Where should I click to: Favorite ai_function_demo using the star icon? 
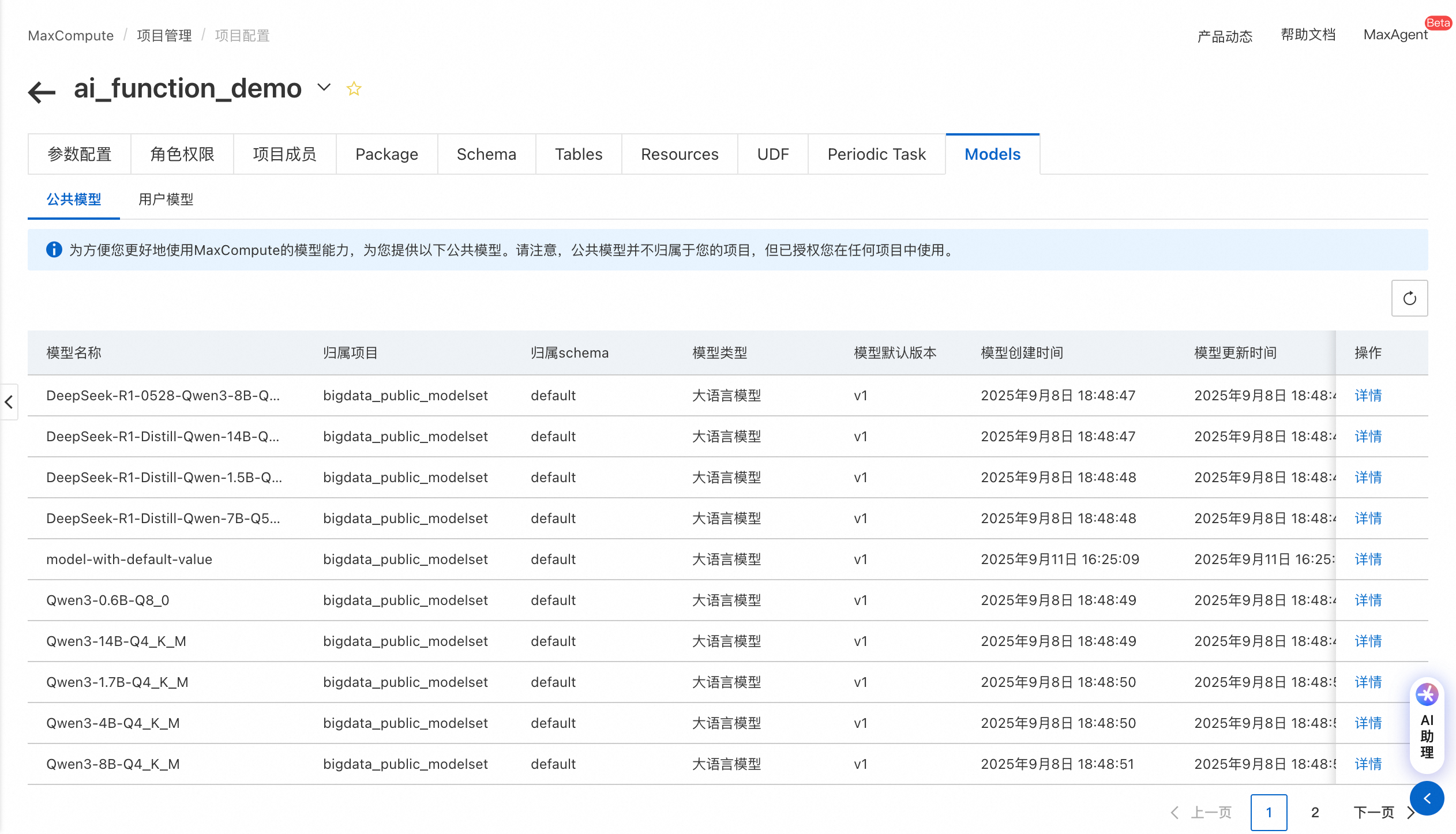354,88
